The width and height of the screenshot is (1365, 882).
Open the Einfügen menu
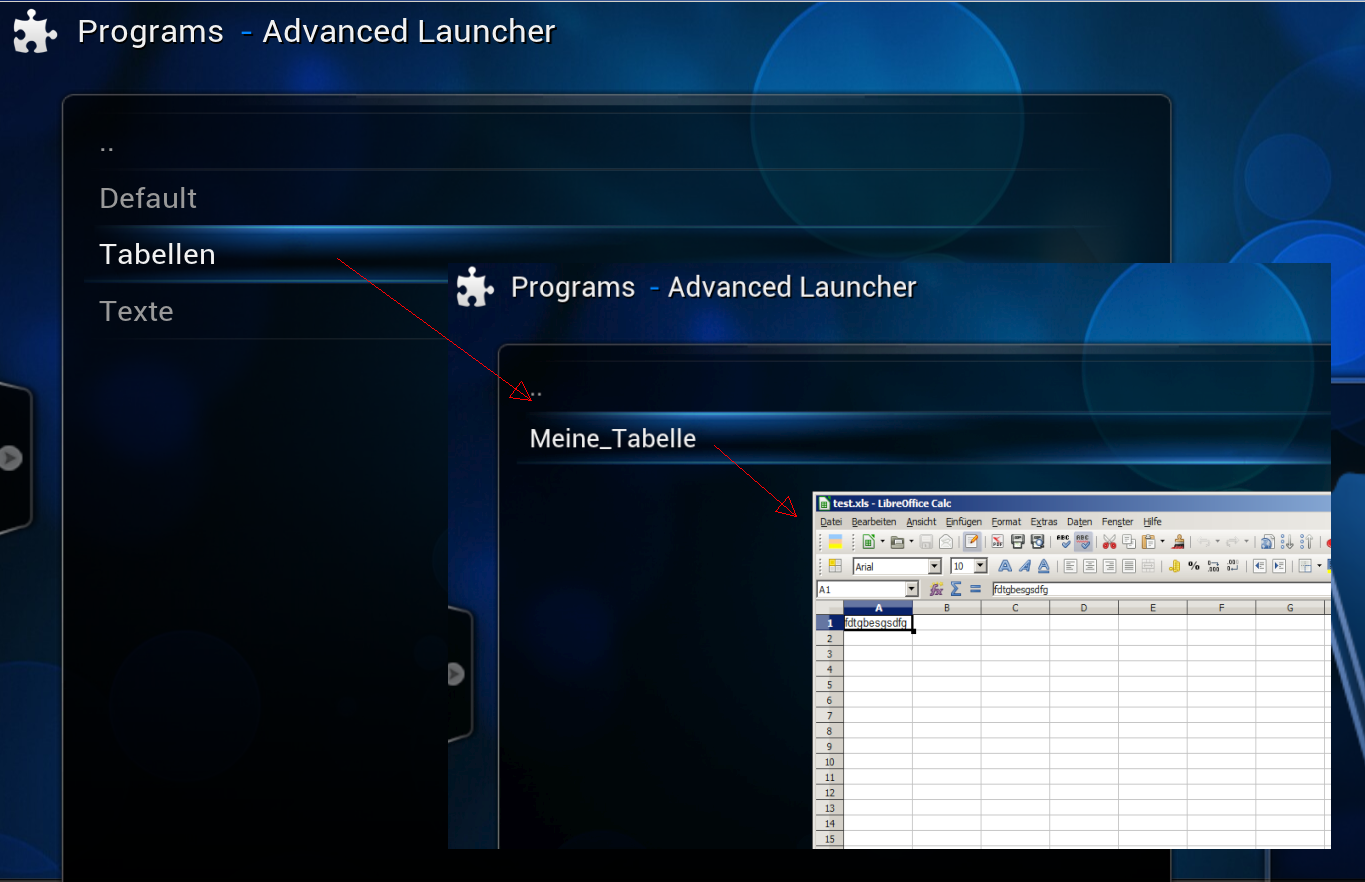[963, 522]
